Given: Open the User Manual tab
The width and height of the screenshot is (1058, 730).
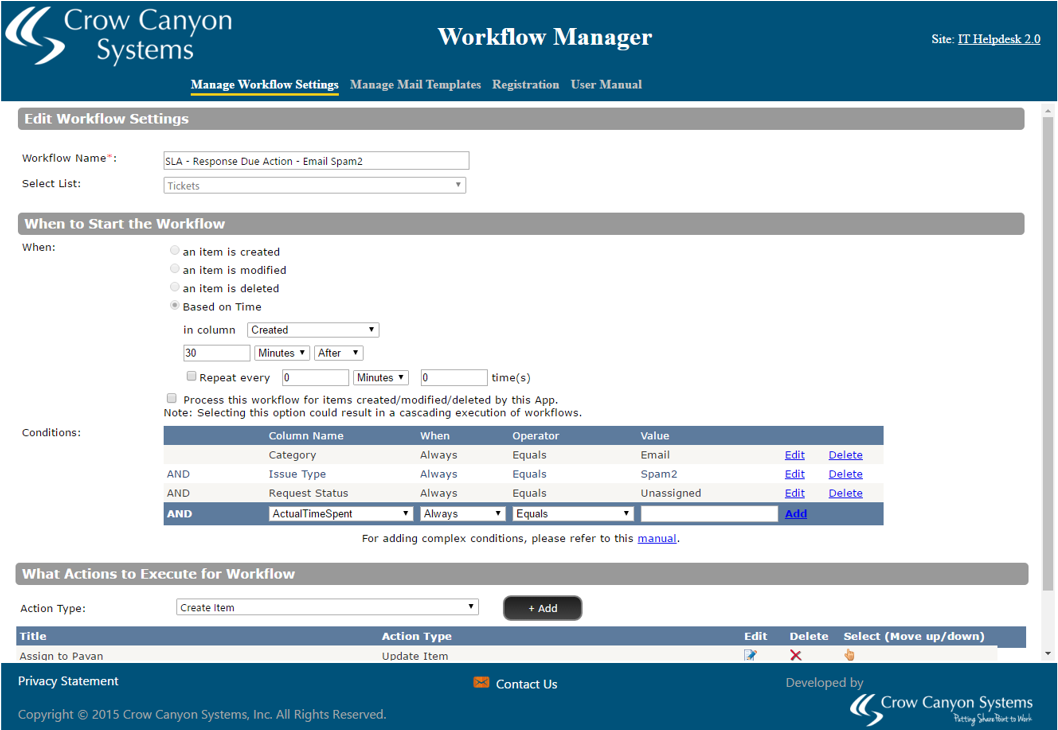Looking at the screenshot, I should (x=606, y=85).
